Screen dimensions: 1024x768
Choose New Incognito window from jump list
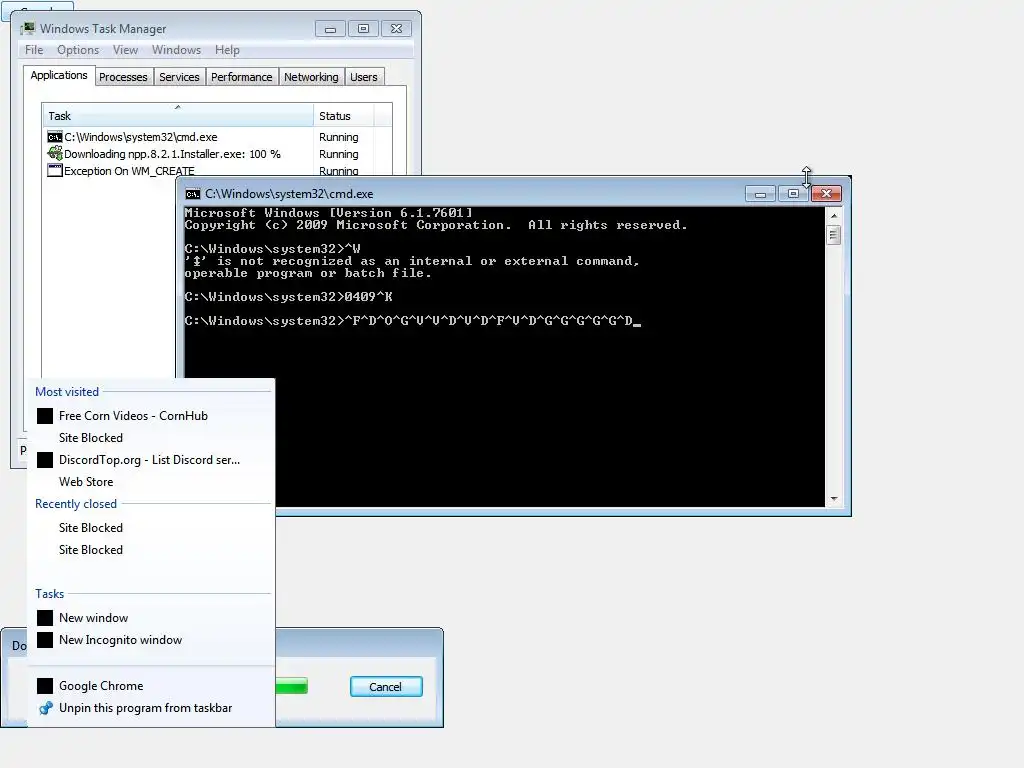pos(152,640)
